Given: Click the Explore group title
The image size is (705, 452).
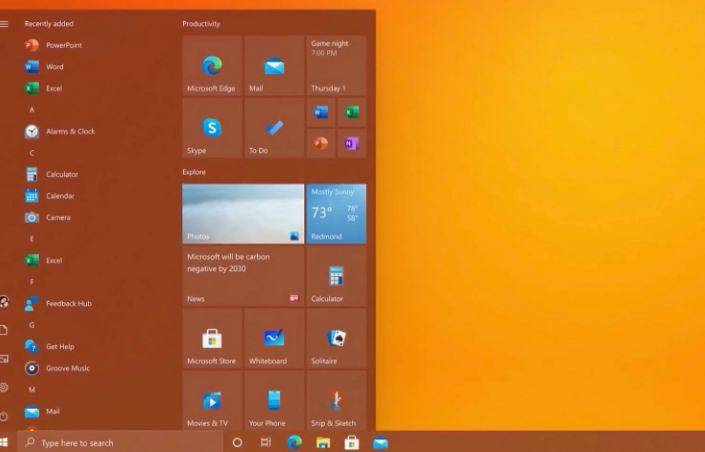Looking at the screenshot, I should pyautogui.click(x=194, y=172).
